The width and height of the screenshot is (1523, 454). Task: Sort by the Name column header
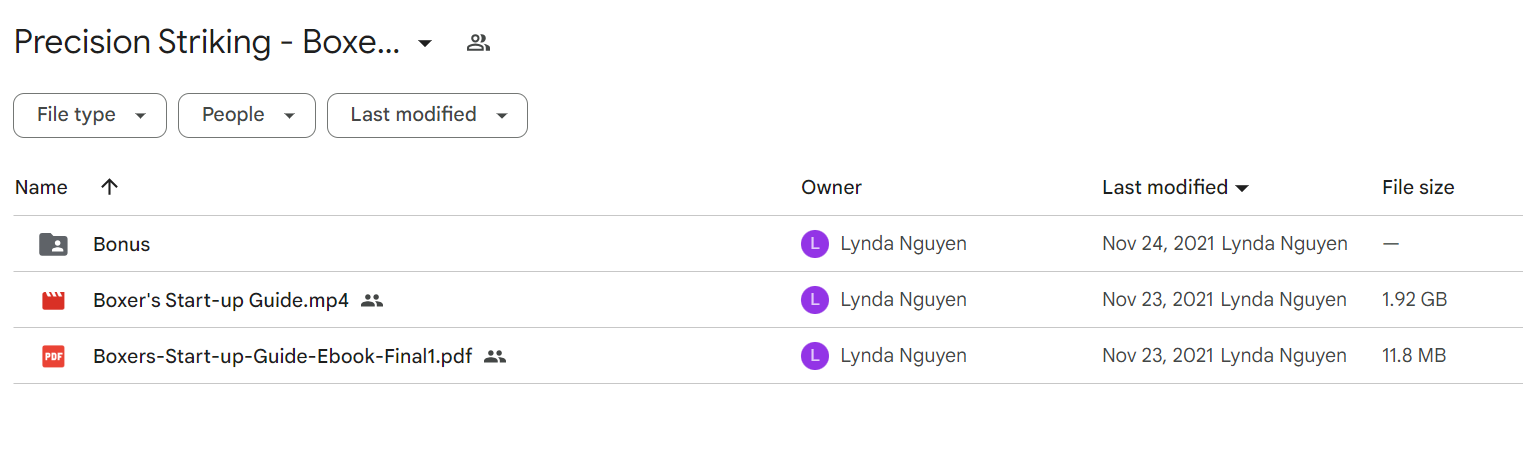pyautogui.click(x=42, y=187)
